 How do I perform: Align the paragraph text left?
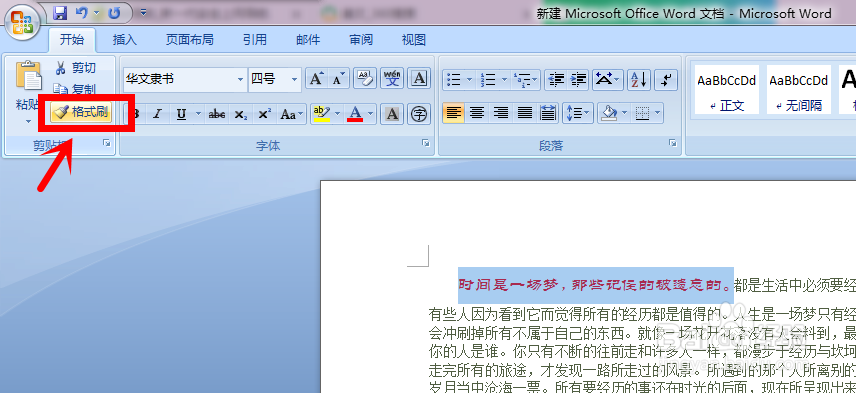tap(454, 113)
